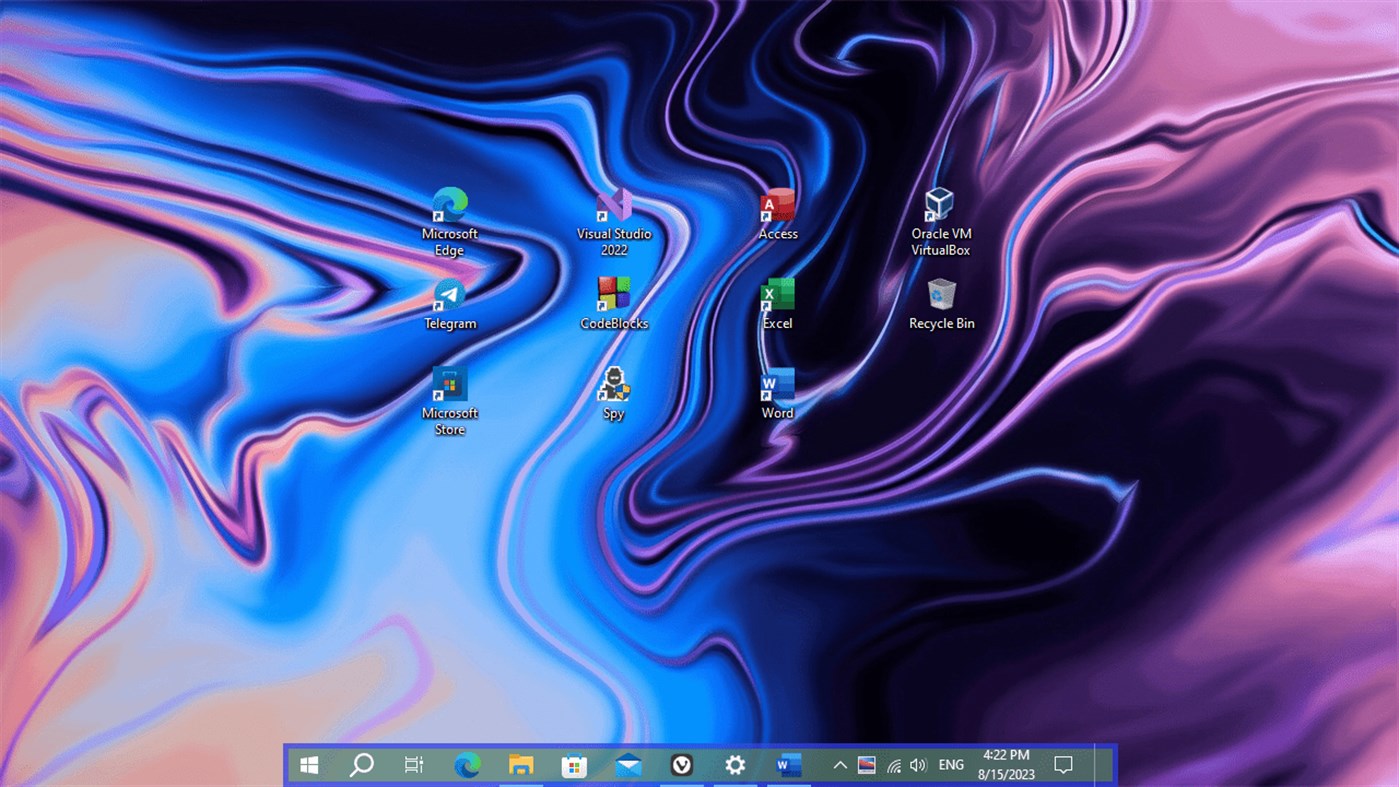Launch Excel from the desktop
The image size is (1399, 787).
[x=777, y=294]
